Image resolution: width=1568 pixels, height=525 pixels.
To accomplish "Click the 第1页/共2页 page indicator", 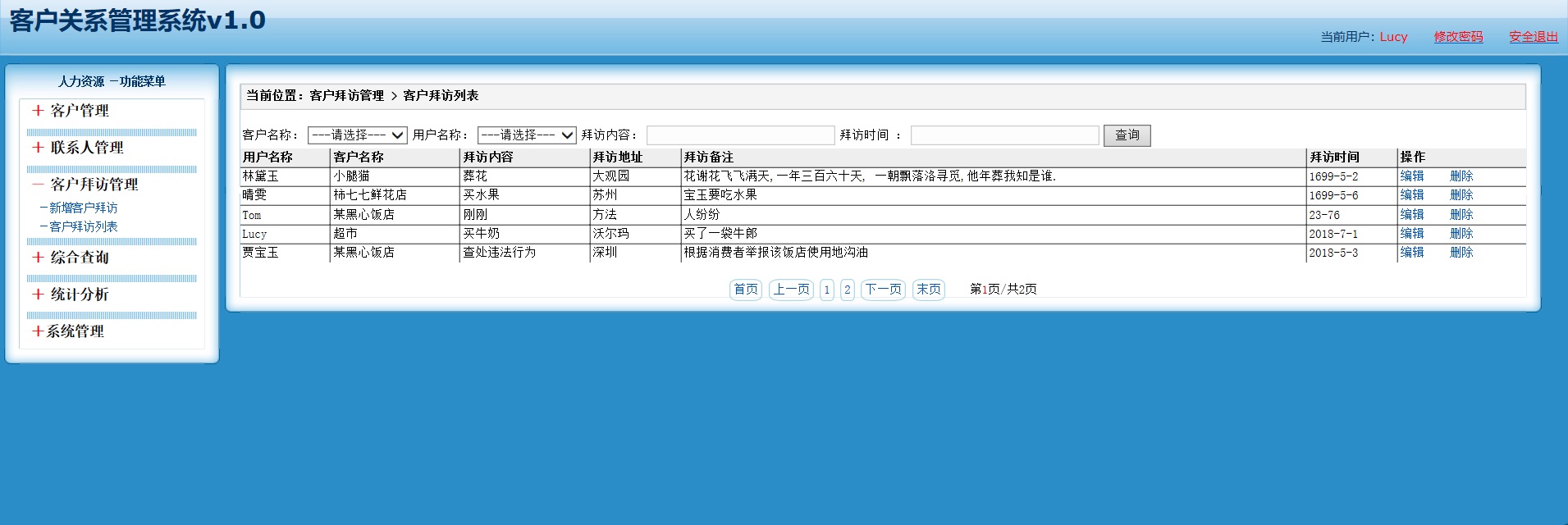I will tap(1003, 290).
